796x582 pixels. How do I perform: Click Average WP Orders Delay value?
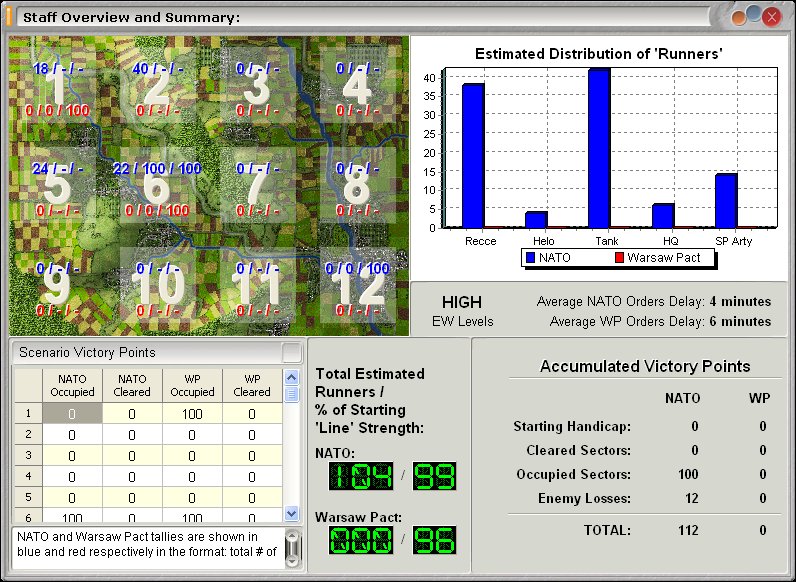[740, 321]
